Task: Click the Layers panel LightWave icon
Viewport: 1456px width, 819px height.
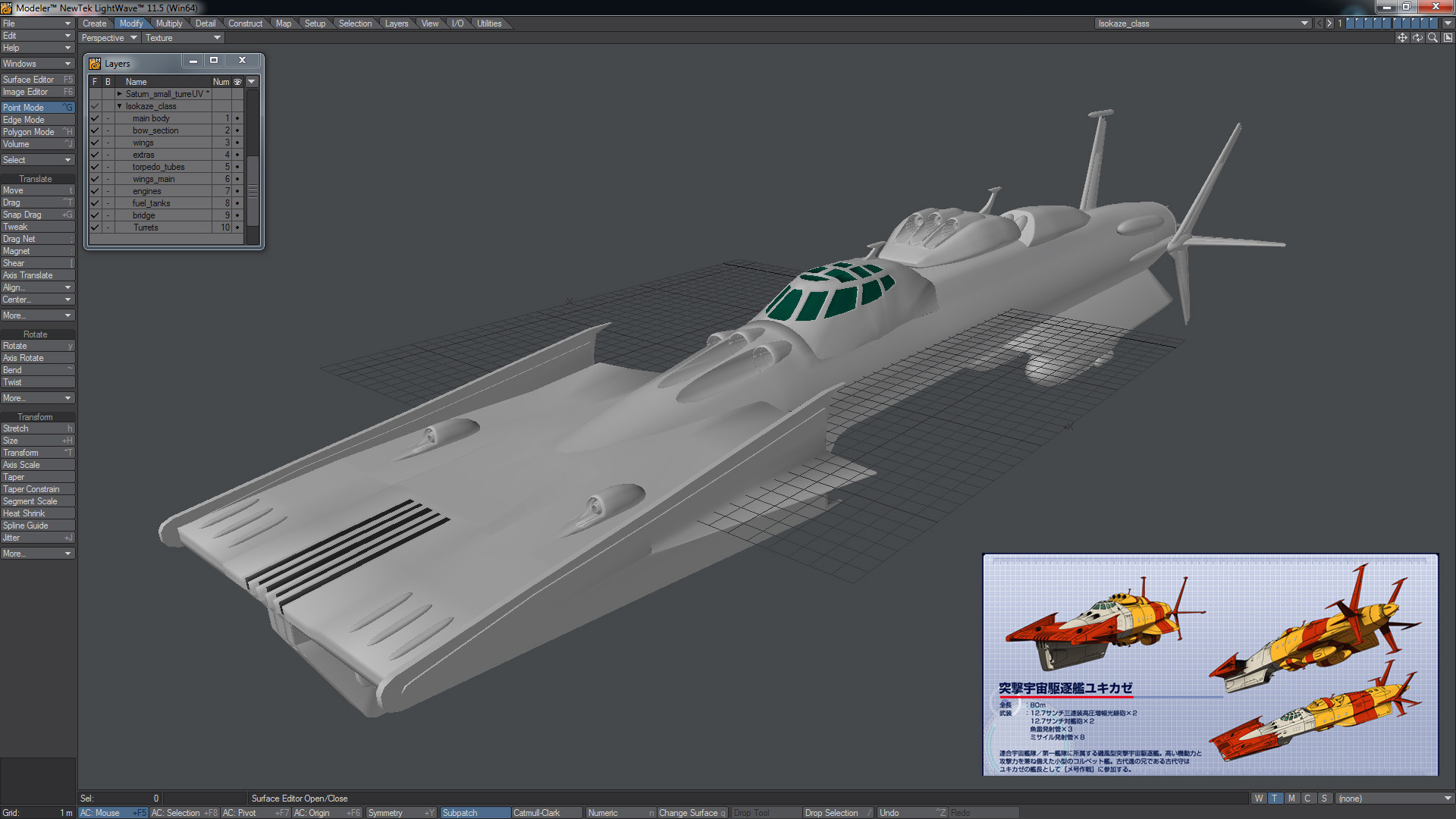Action: pos(95,64)
